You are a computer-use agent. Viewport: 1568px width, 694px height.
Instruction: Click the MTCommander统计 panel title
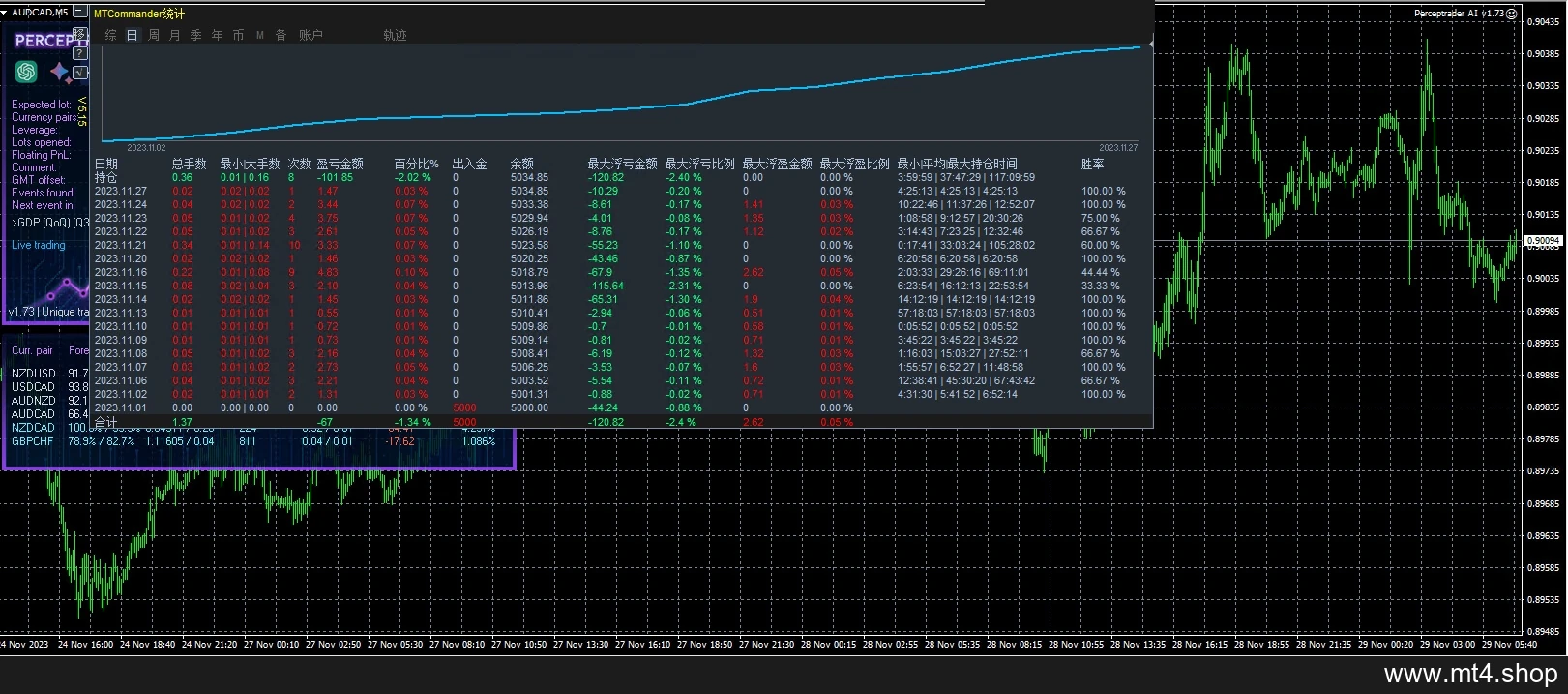click(x=139, y=14)
